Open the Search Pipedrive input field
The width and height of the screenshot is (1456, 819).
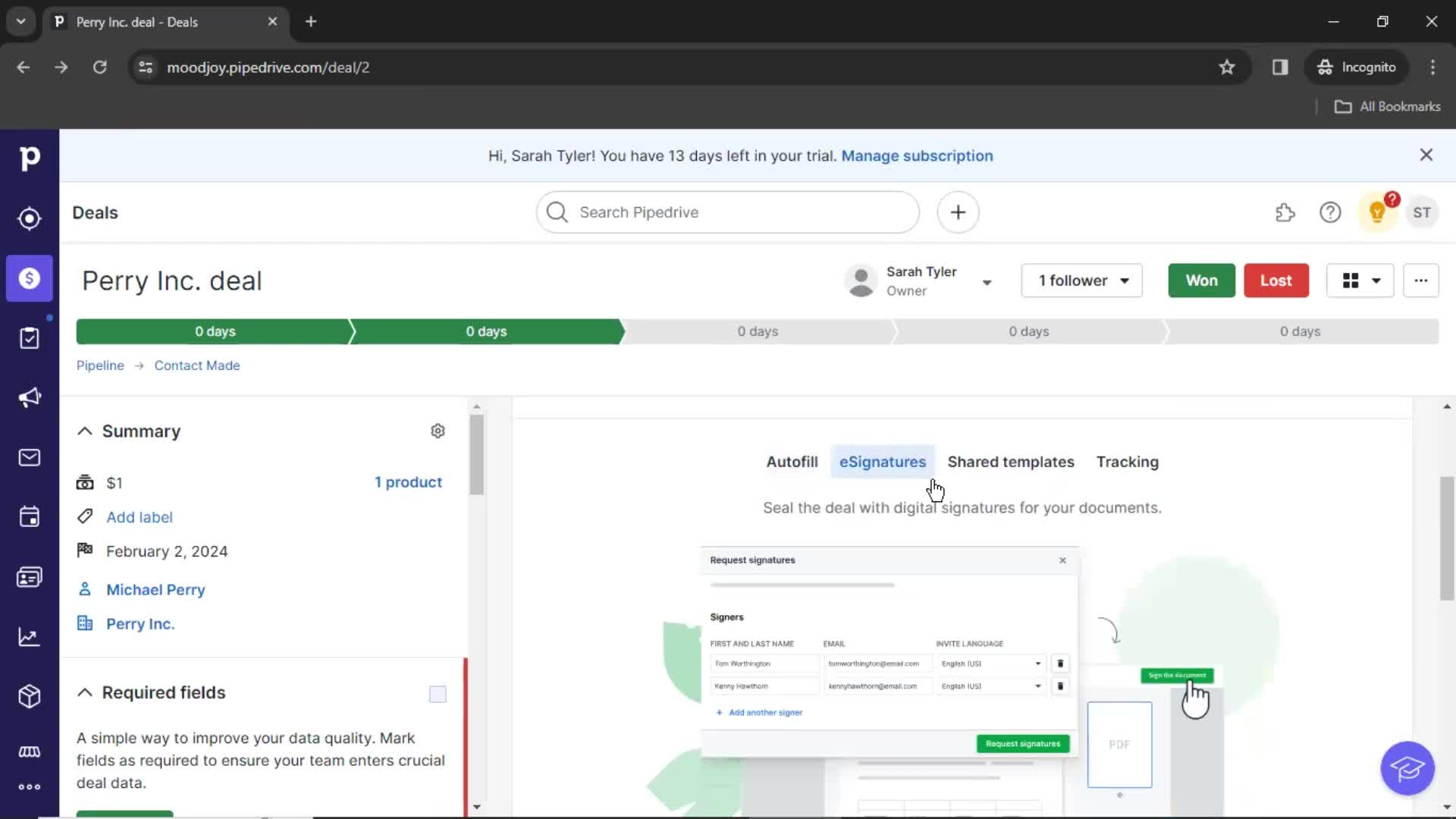[728, 212]
